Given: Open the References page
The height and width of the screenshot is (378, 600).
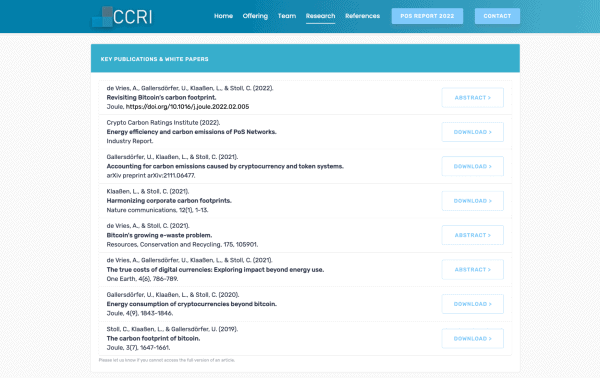Looking at the screenshot, I should tap(362, 16).
